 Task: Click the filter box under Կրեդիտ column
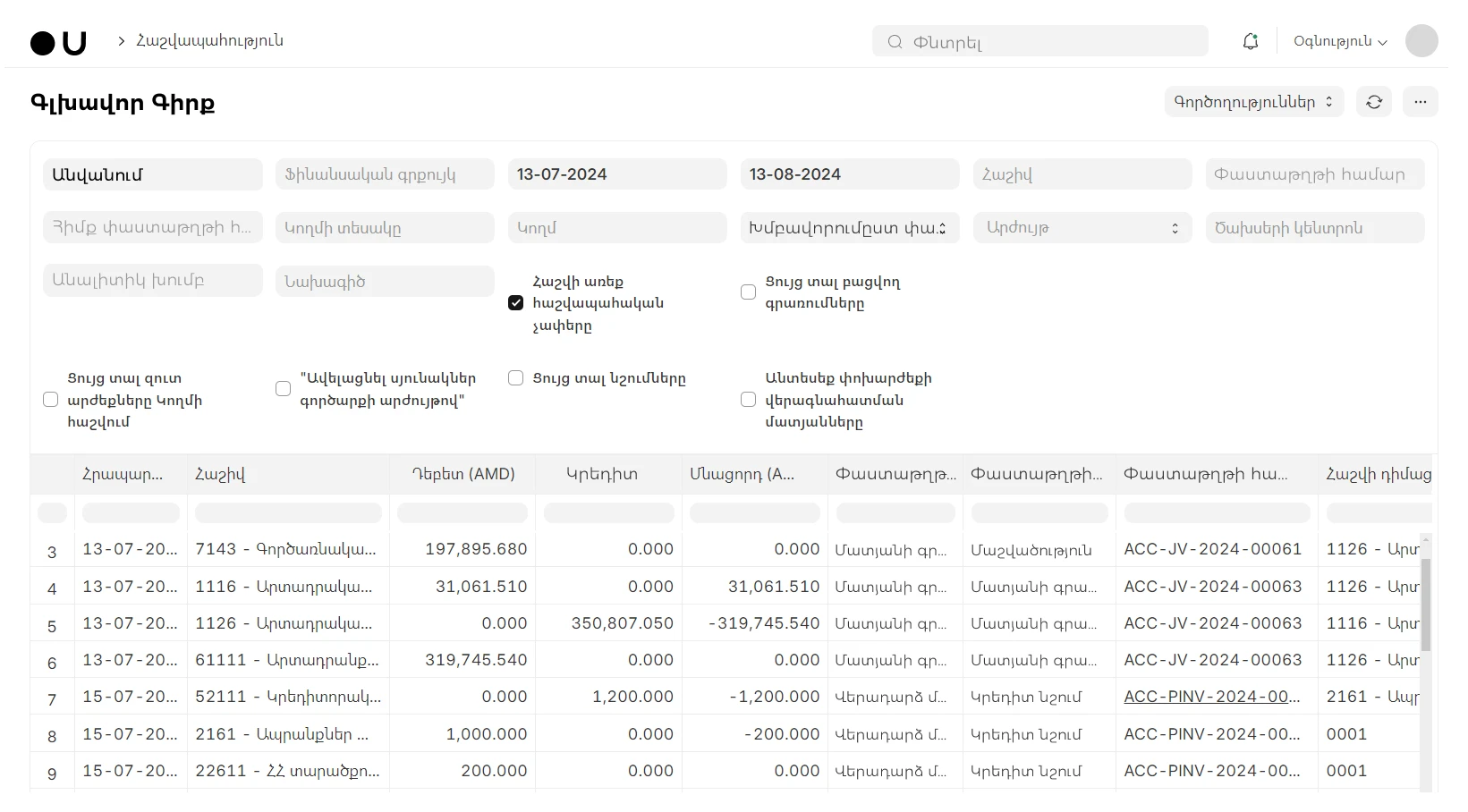[x=608, y=512]
